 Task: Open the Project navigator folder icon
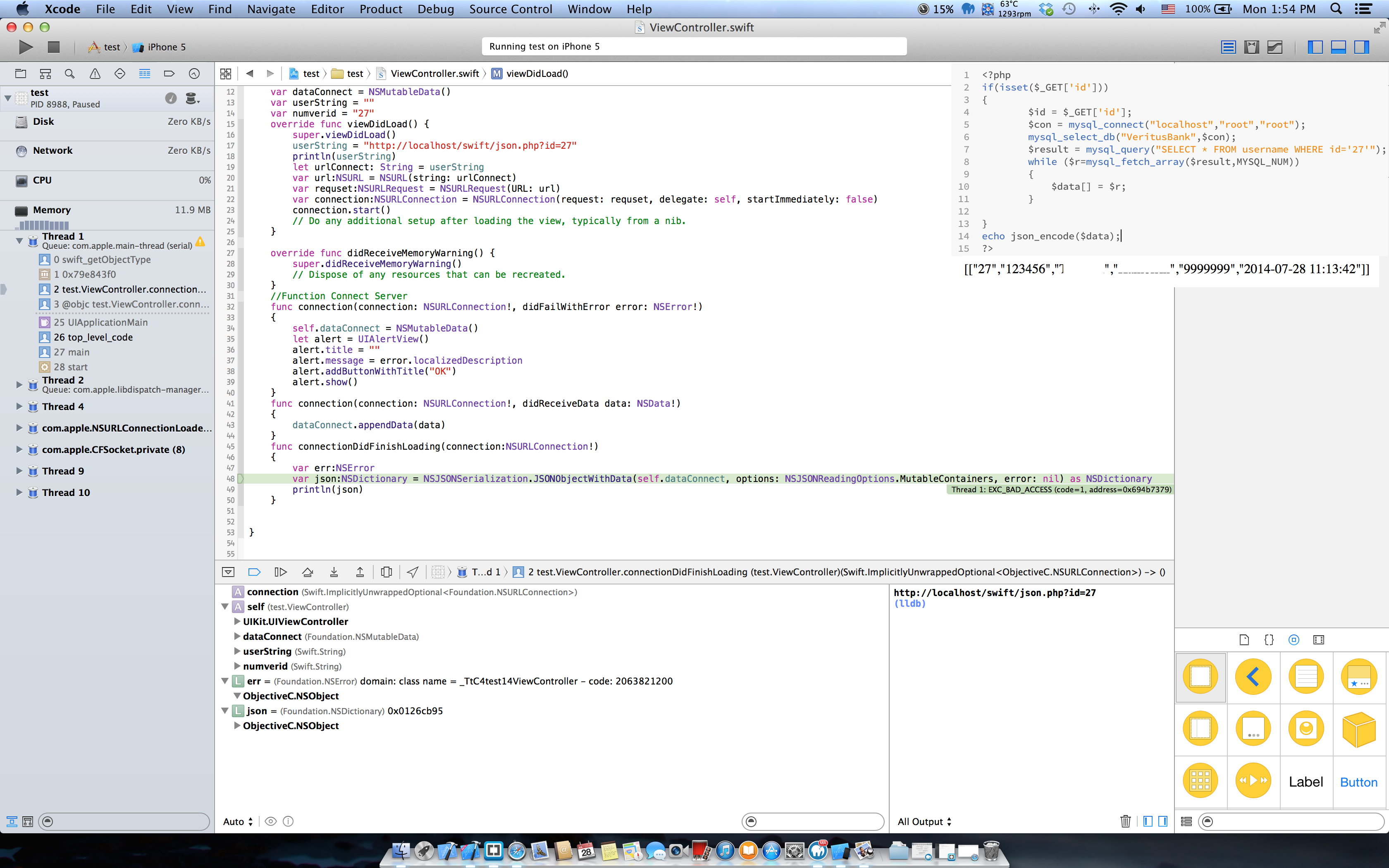tap(21, 74)
